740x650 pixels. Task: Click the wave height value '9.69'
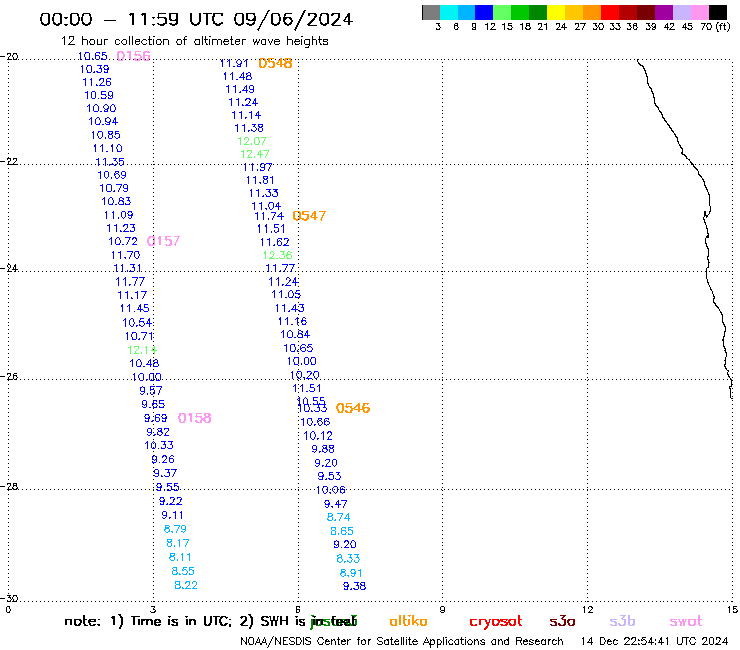[x=155, y=418]
